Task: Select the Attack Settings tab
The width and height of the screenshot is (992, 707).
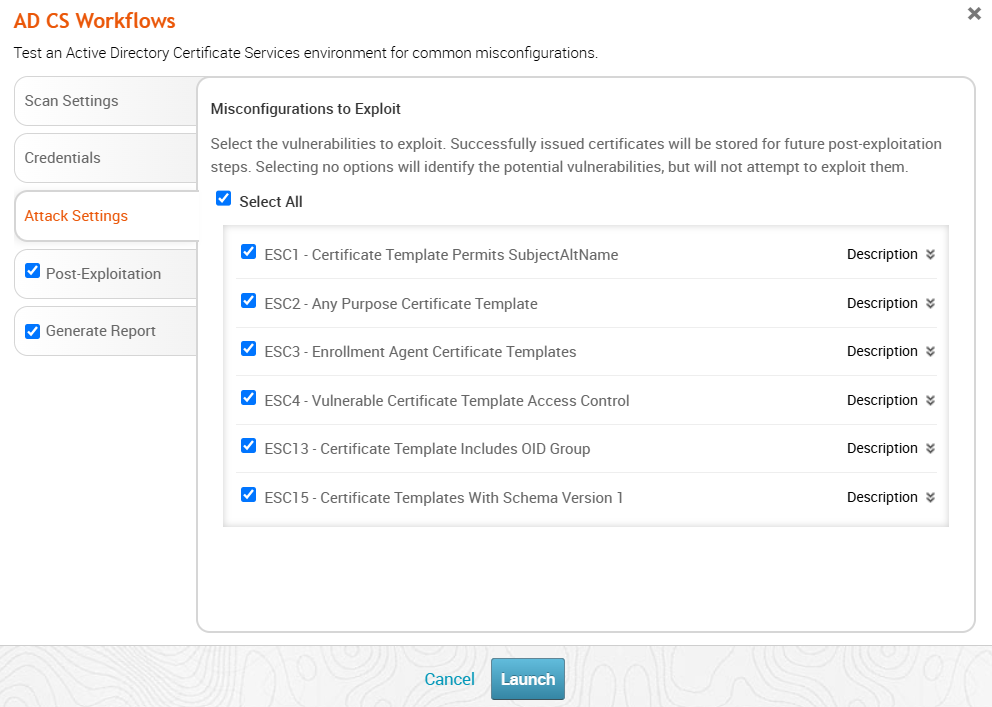Action: (x=76, y=216)
